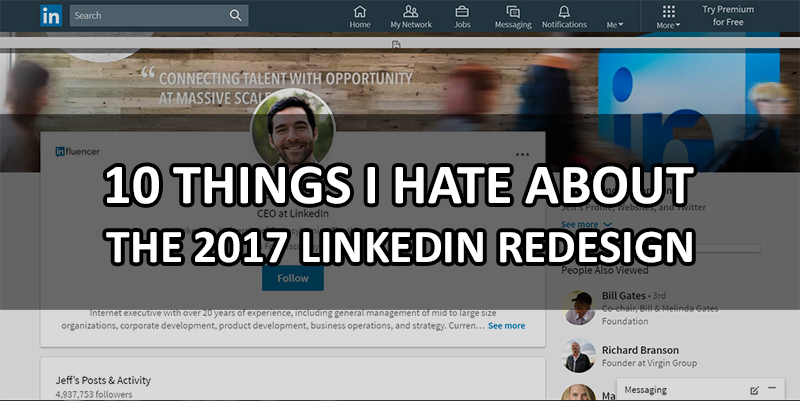The image size is (800, 401).
Task: Open the More apps grid icon
Action: tap(668, 11)
